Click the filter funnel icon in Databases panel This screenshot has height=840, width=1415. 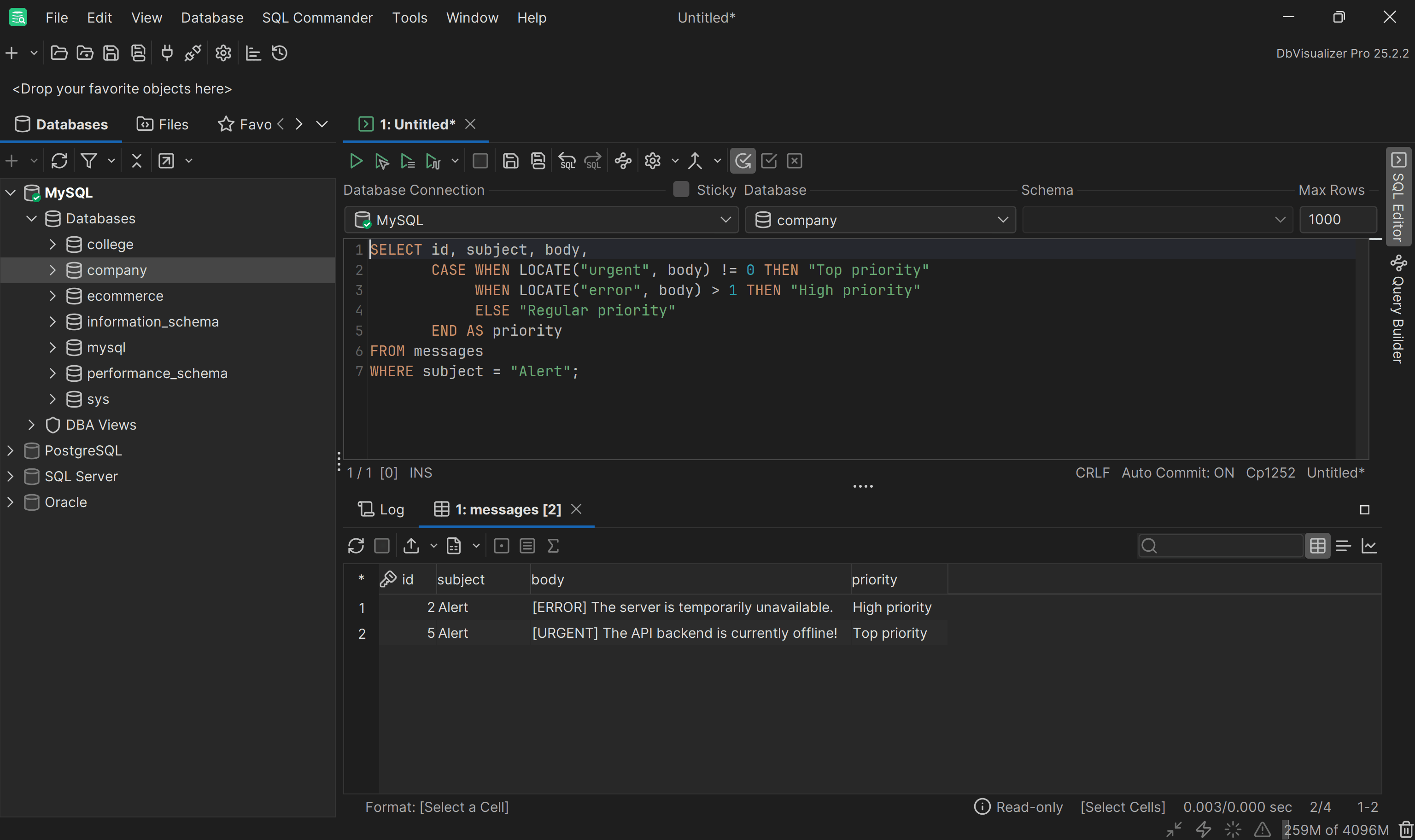[x=89, y=161]
